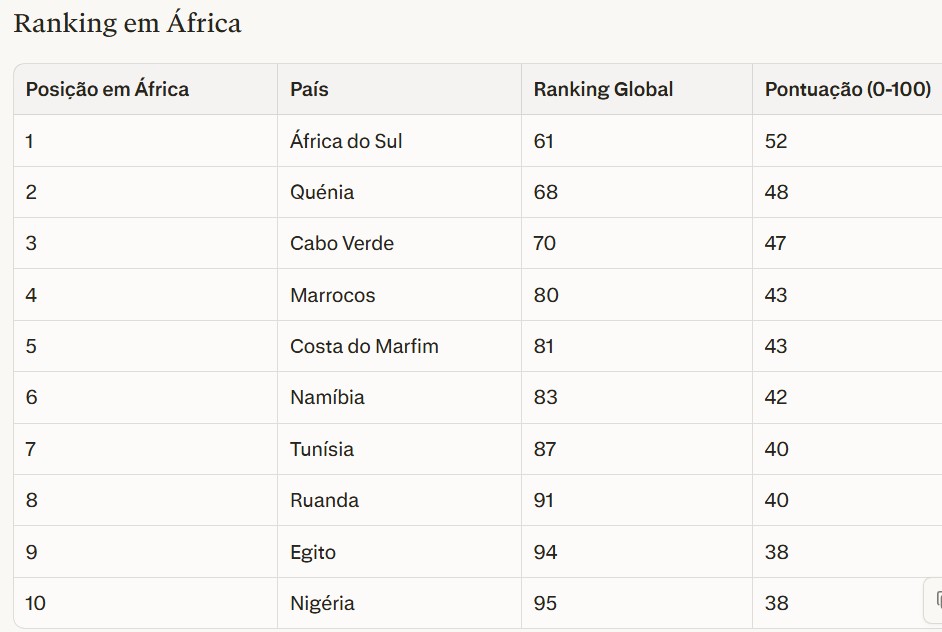Click the 'Tunísia' table cell
Image resolution: width=942 pixels, height=632 pixels.
(x=322, y=449)
